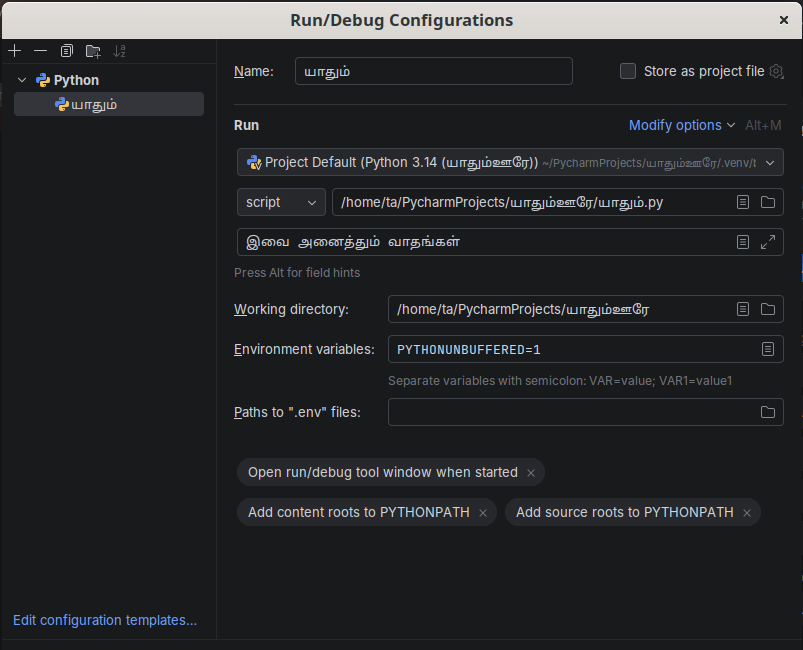
Task: Remove 'Add source roots to PYTHONPATH' option
Action: pyautogui.click(x=747, y=513)
